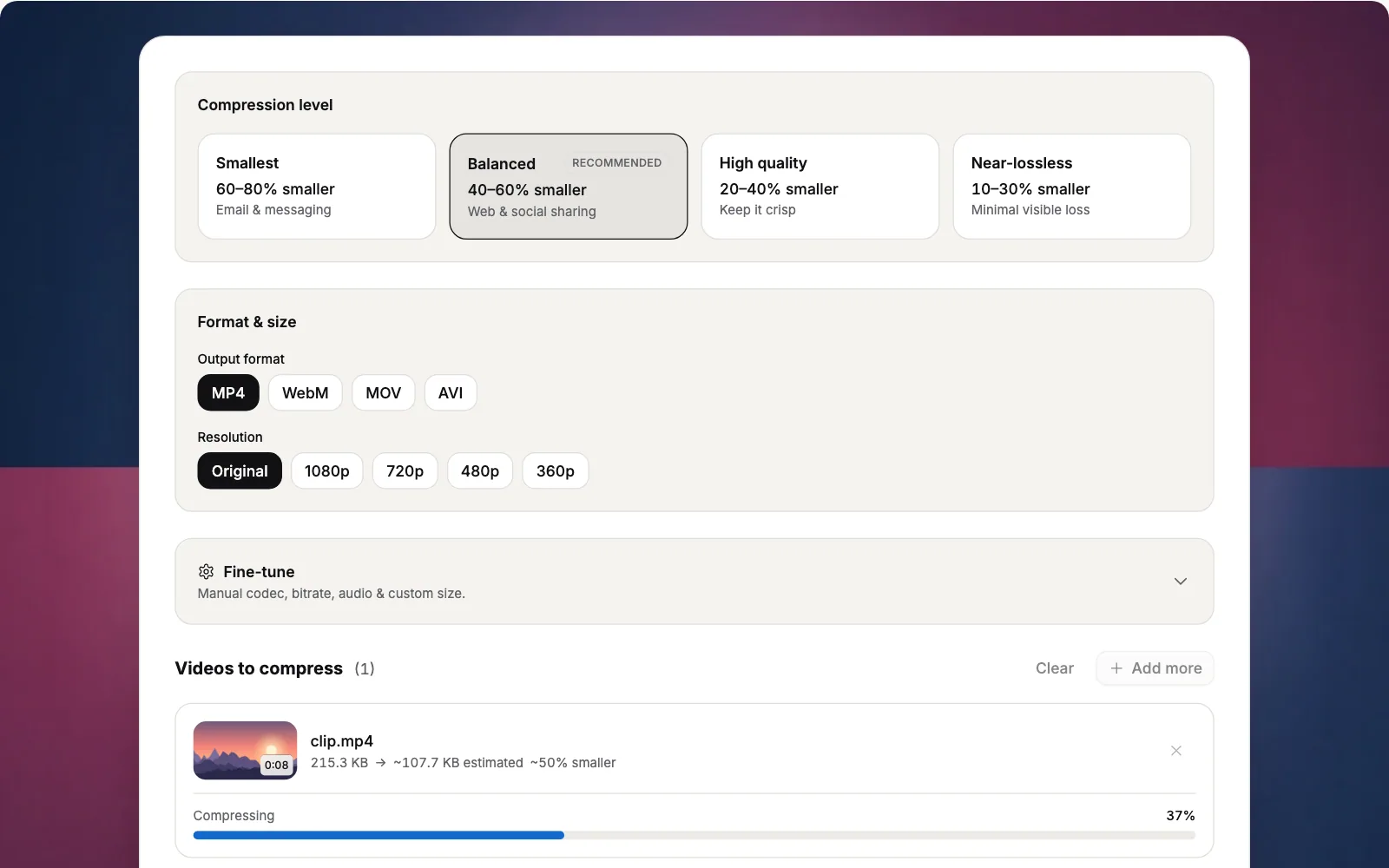This screenshot has height=868, width=1389.
Task: Select the Smallest compression level card
Action: [x=317, y=186]
